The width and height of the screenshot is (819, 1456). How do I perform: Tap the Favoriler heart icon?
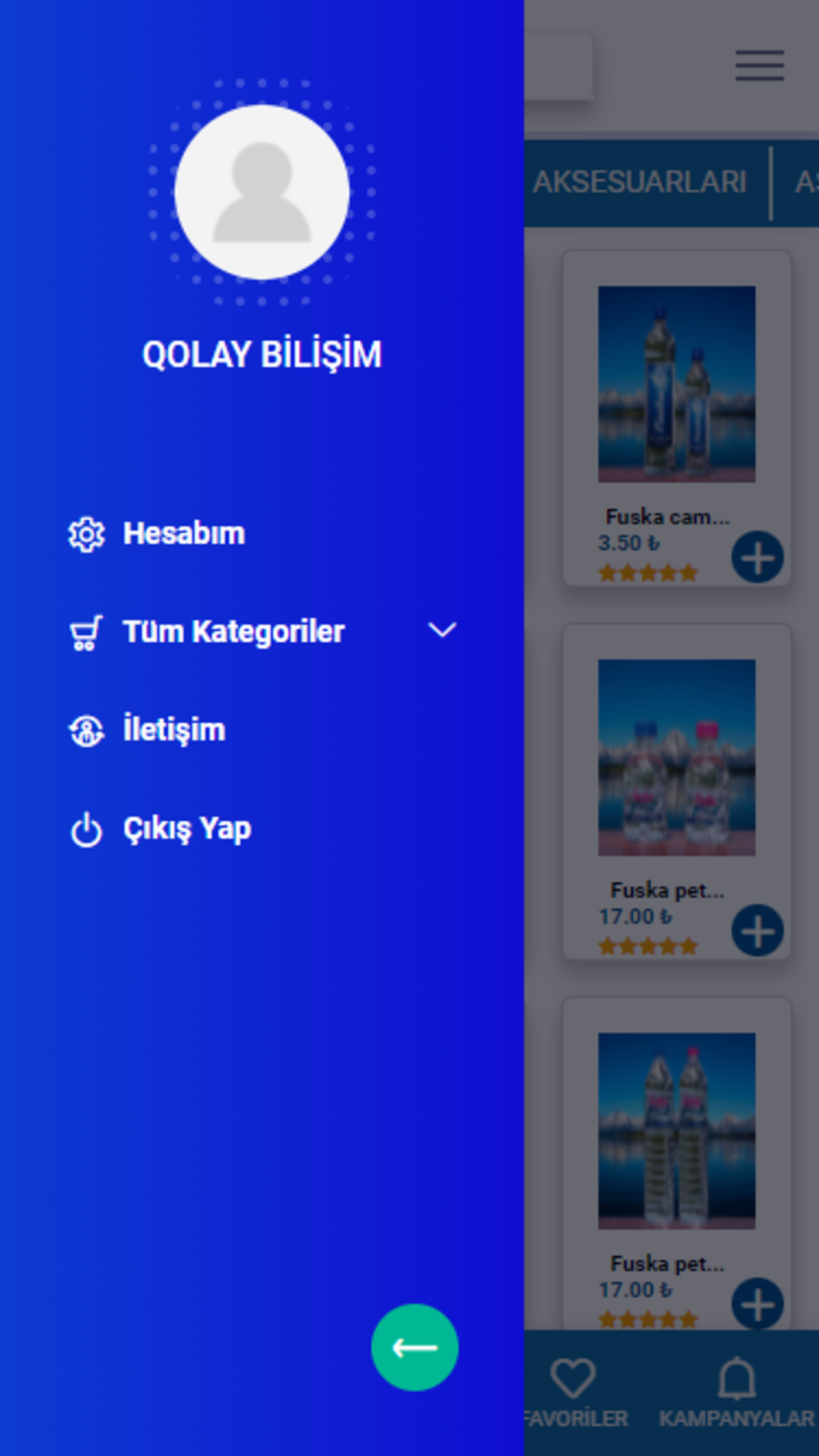[x=572, y=1378]
